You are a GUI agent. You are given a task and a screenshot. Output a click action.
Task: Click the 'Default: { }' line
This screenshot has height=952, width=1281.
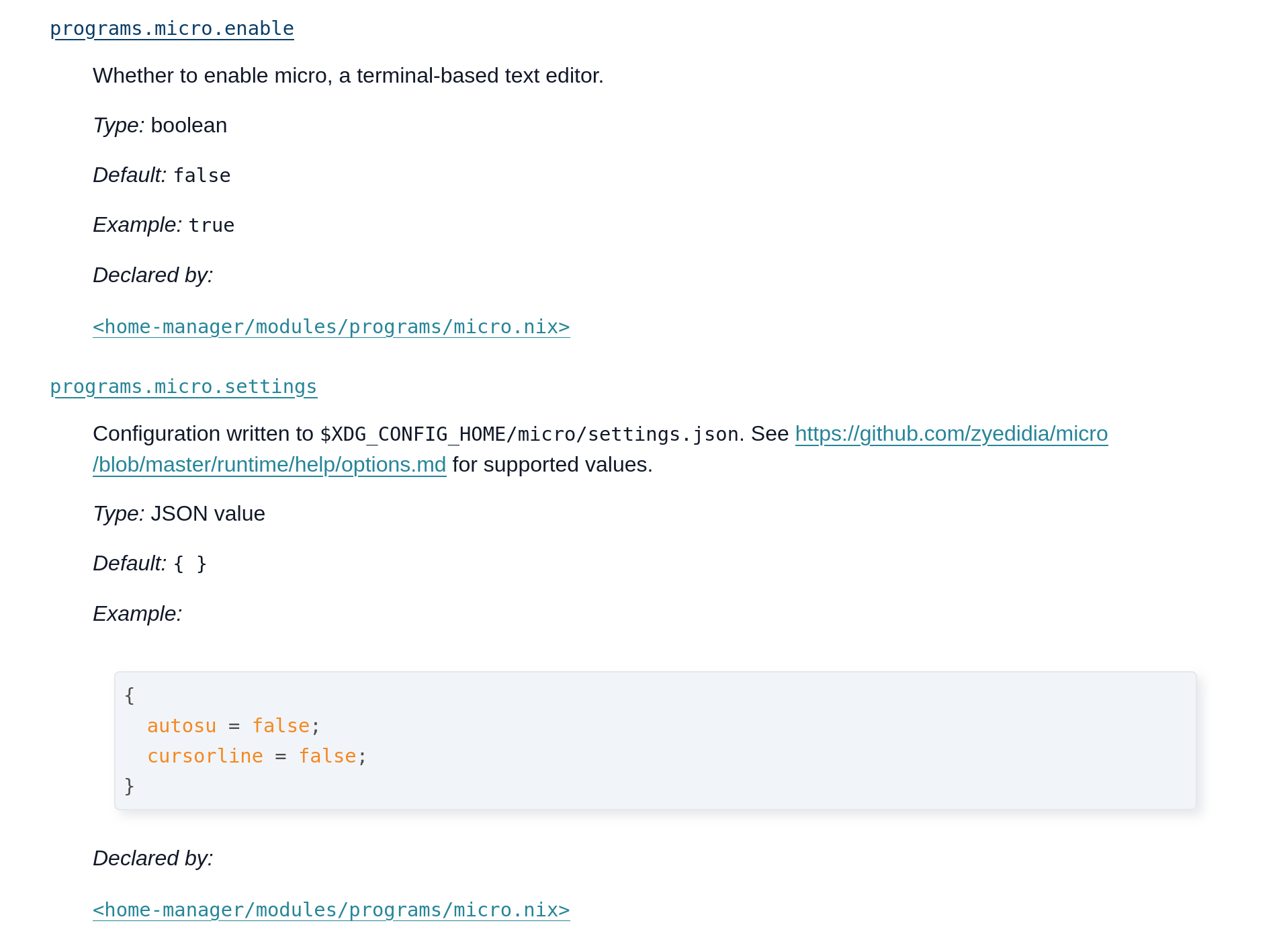(150, 564)
